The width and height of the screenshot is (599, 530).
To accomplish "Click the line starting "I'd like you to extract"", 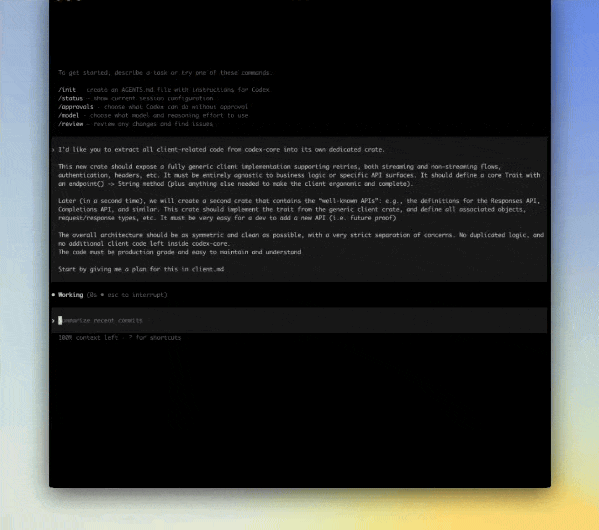I will pyautogui.click(x=221, y=149).
